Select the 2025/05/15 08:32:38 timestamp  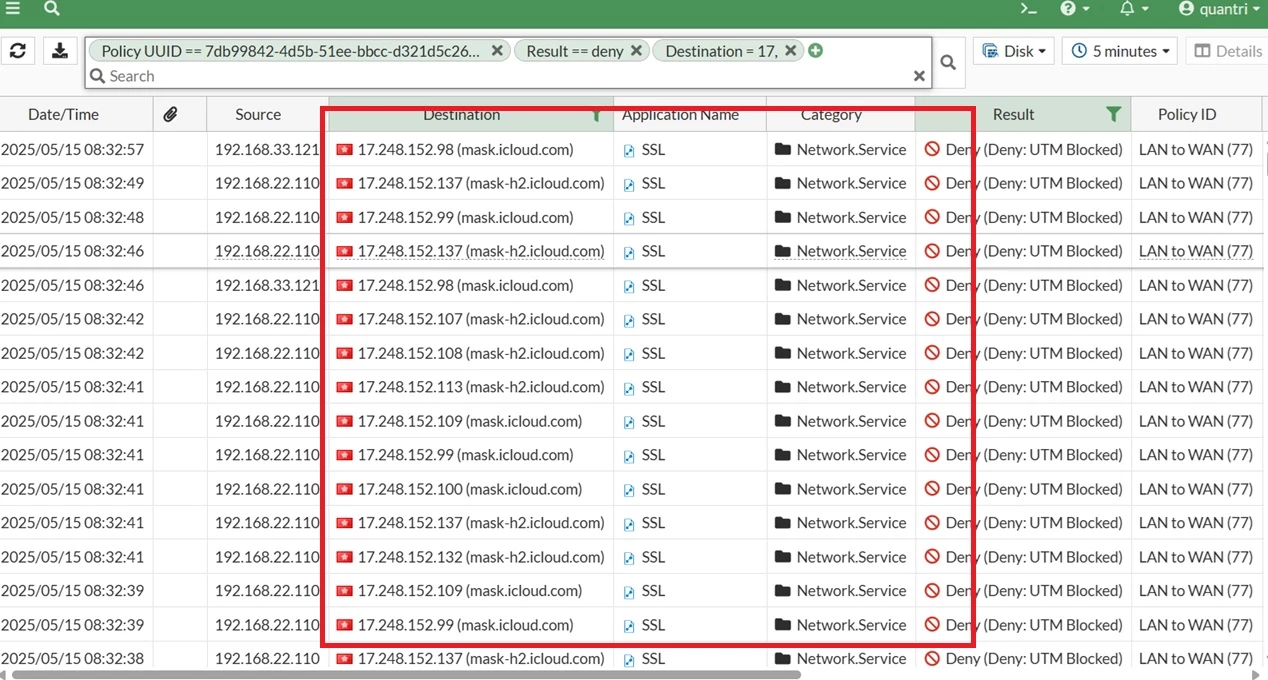72,659
